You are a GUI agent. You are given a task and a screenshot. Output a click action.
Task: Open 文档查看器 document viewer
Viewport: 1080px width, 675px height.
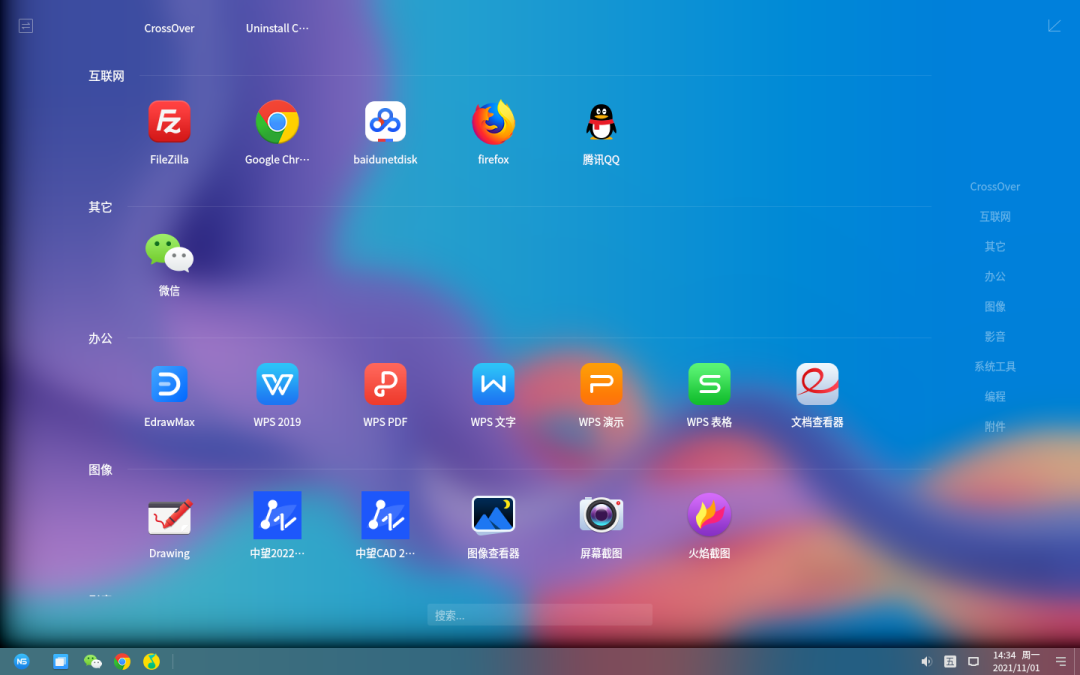818,384
